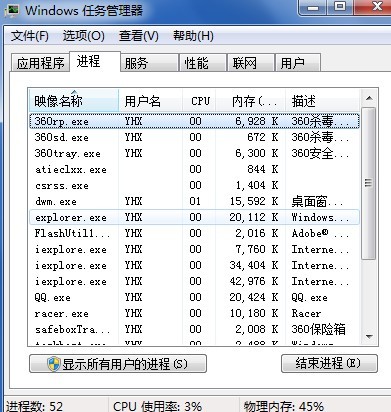
Task: Sort by 映像名称 column header
Action: coord(74,101)
